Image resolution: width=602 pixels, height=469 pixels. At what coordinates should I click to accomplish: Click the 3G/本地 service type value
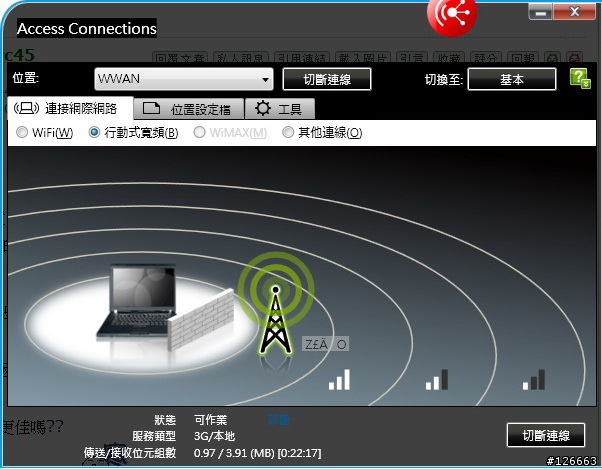pyautogui.click(x=214, y=436)
